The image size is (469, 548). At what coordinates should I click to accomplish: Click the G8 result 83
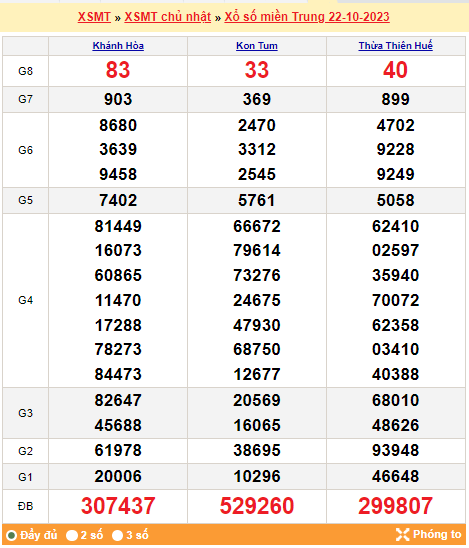coord(118,70)
